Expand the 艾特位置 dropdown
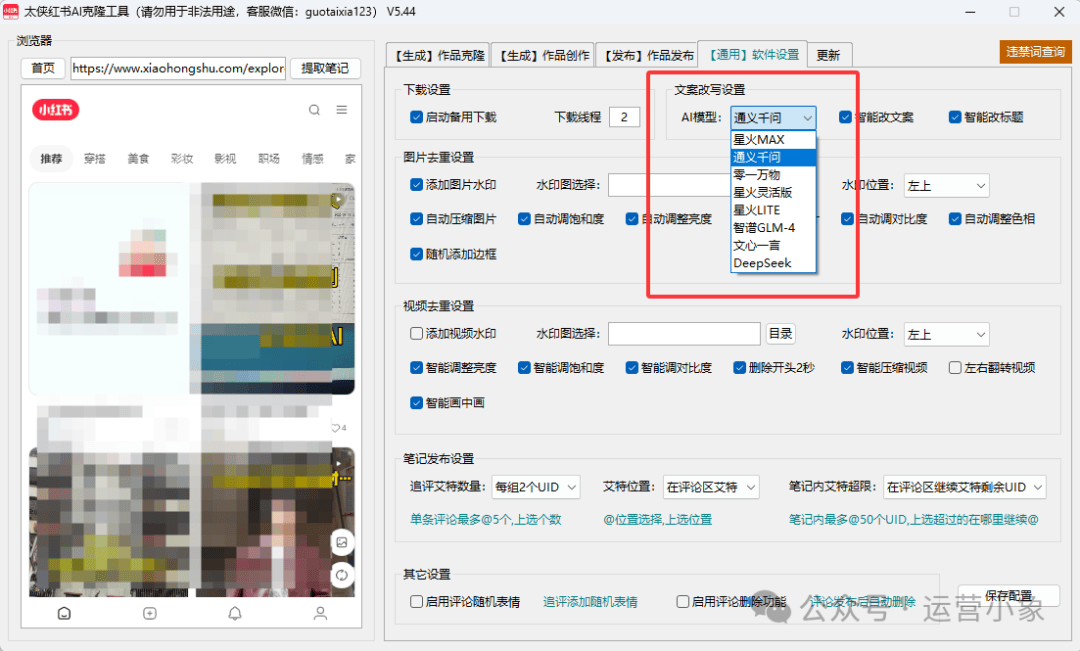1080x651 pixels. (711, 487)
